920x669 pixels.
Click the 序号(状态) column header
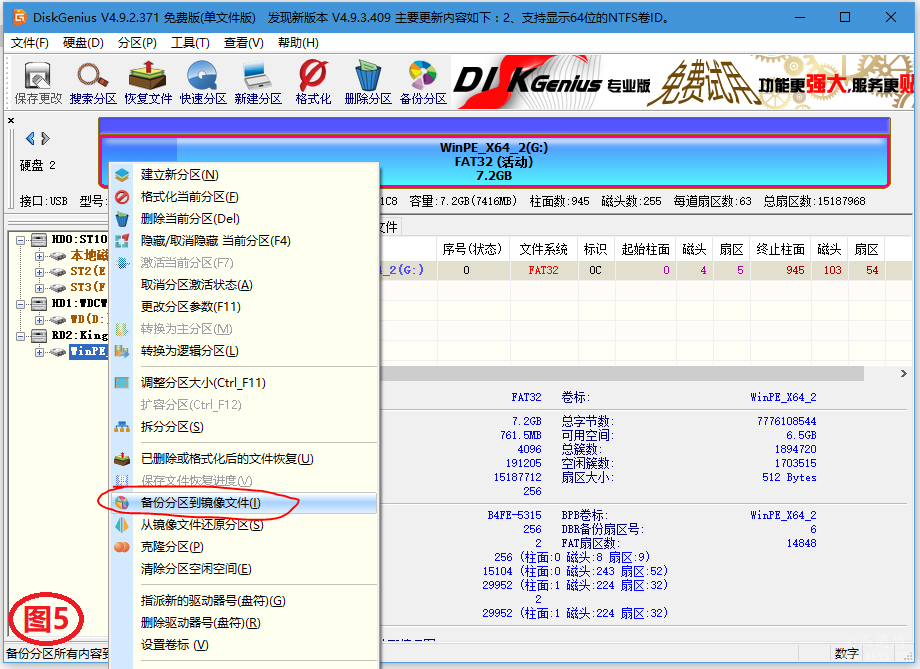click(473, 249)
